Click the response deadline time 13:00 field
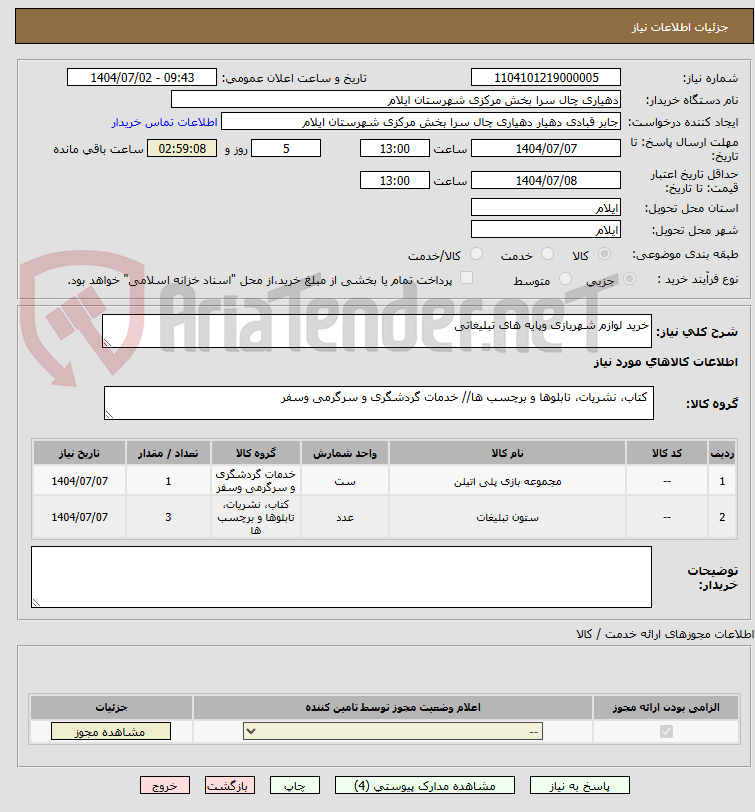This screenshot has width=755, height=812. tap(395, 149)
